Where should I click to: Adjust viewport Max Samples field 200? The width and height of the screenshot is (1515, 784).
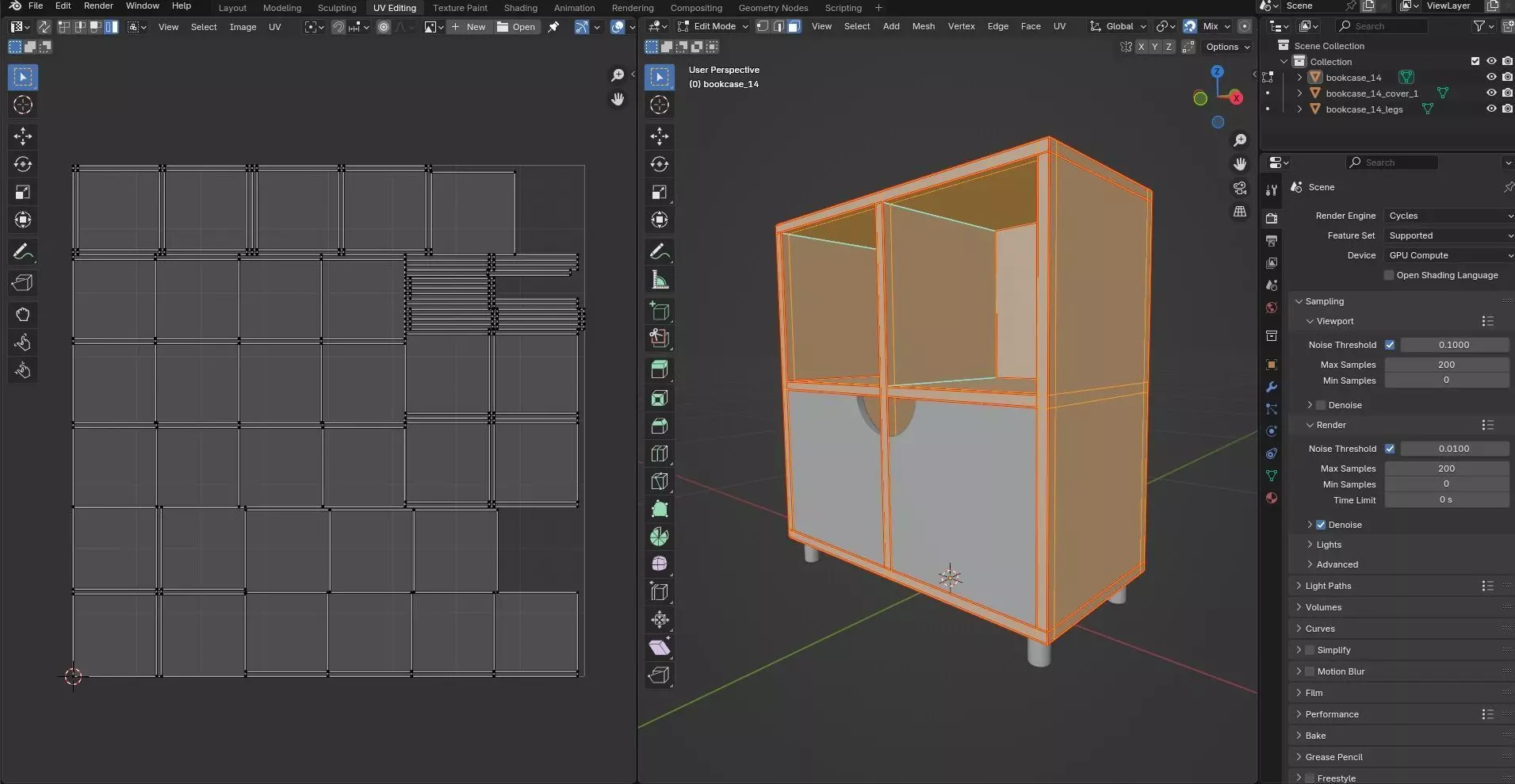pos(1446,365)
